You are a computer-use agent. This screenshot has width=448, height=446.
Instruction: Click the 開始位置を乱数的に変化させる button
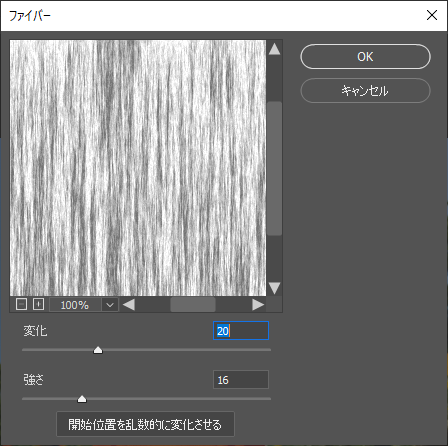[x=145, y=424]
